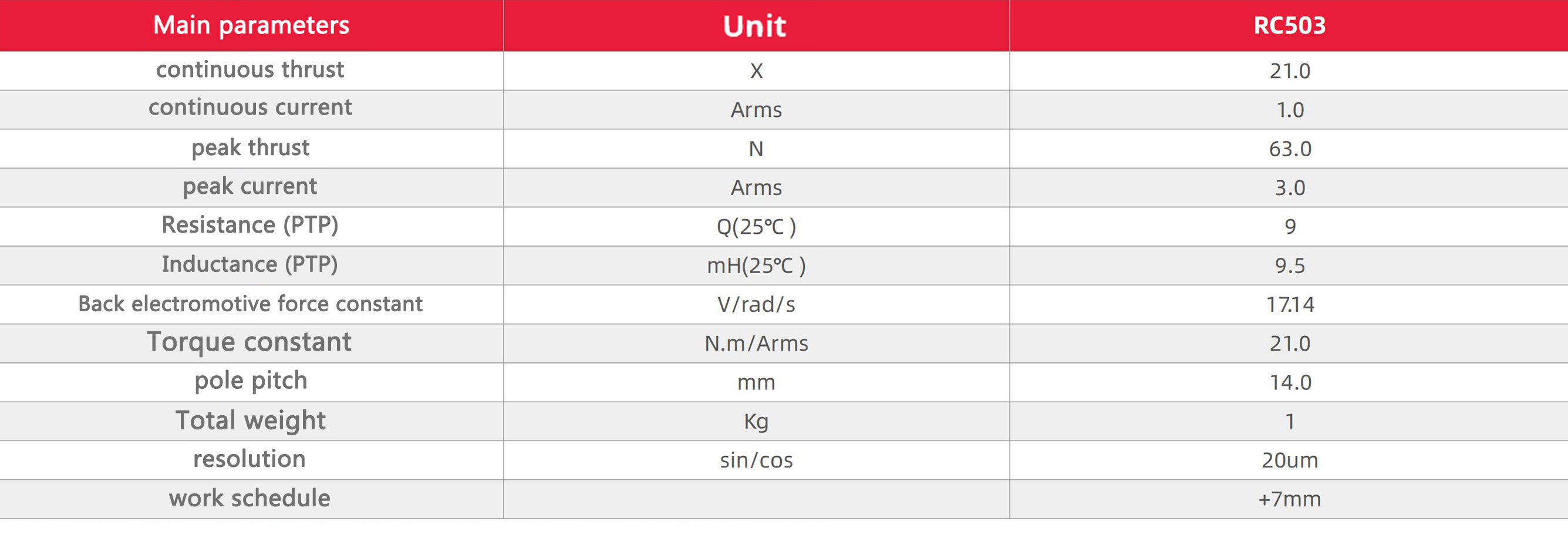Select the "pole pitch" parameter cell
The width and height of the screenshot is (1568, 558).
(251, 381)
